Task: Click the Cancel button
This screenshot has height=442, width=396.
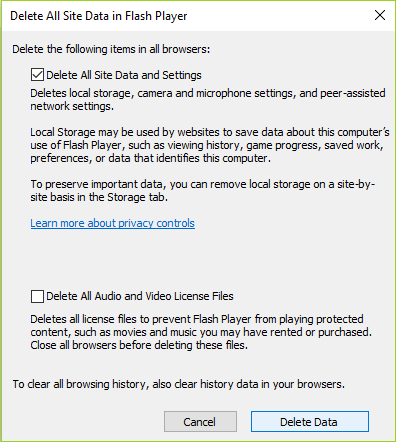Action: [200, 422]
